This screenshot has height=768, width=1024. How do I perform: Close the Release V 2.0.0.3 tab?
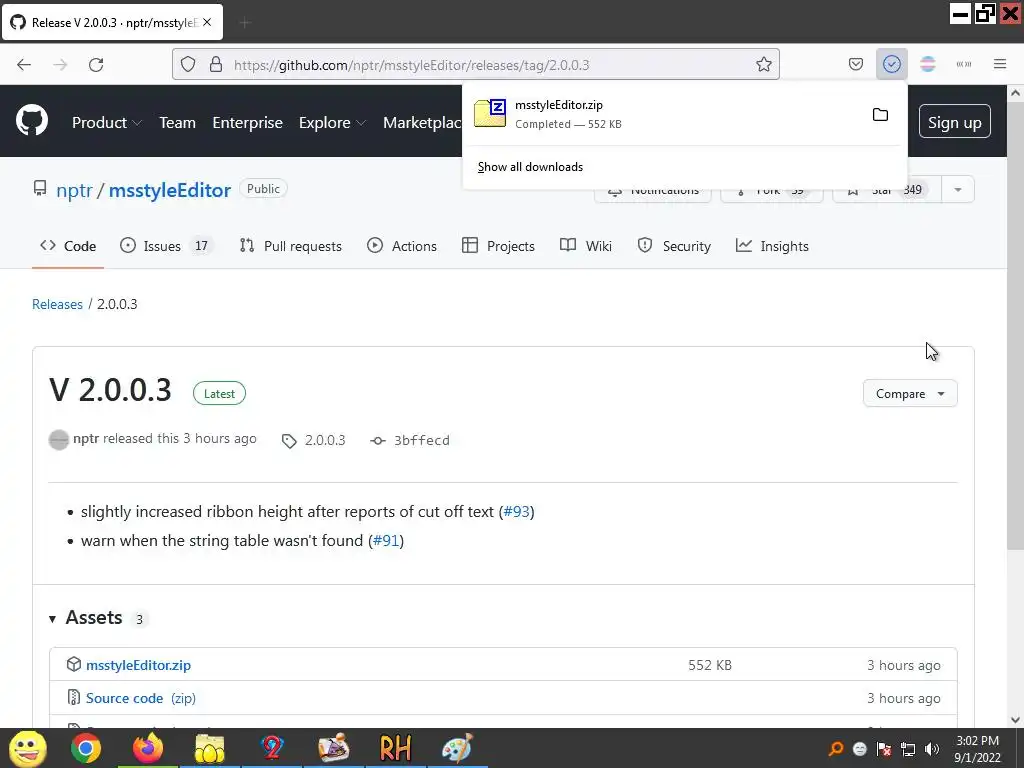(207, 22)
